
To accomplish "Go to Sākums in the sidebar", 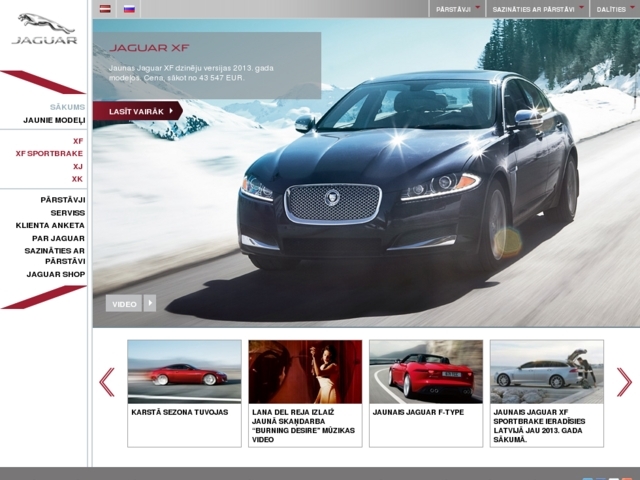I will point(67,107).
